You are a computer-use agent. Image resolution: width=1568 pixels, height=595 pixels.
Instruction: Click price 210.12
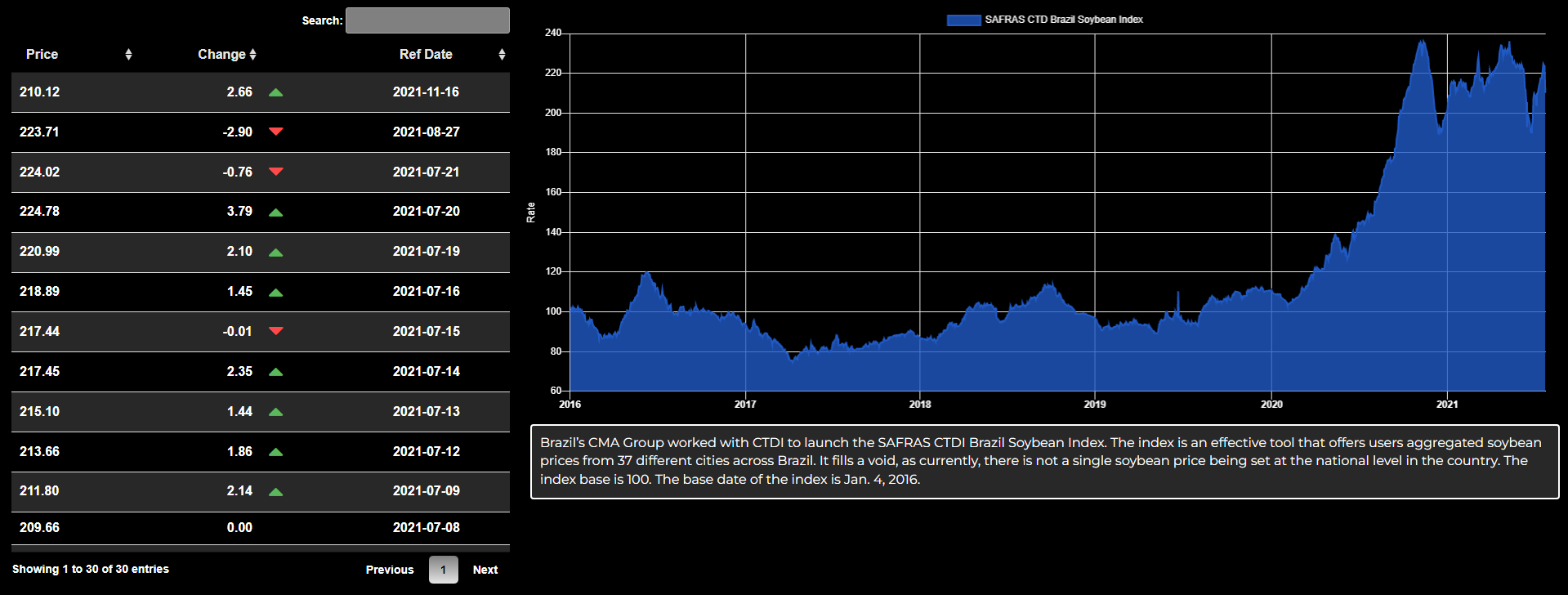pyautogui.click(x=39, y=92)
